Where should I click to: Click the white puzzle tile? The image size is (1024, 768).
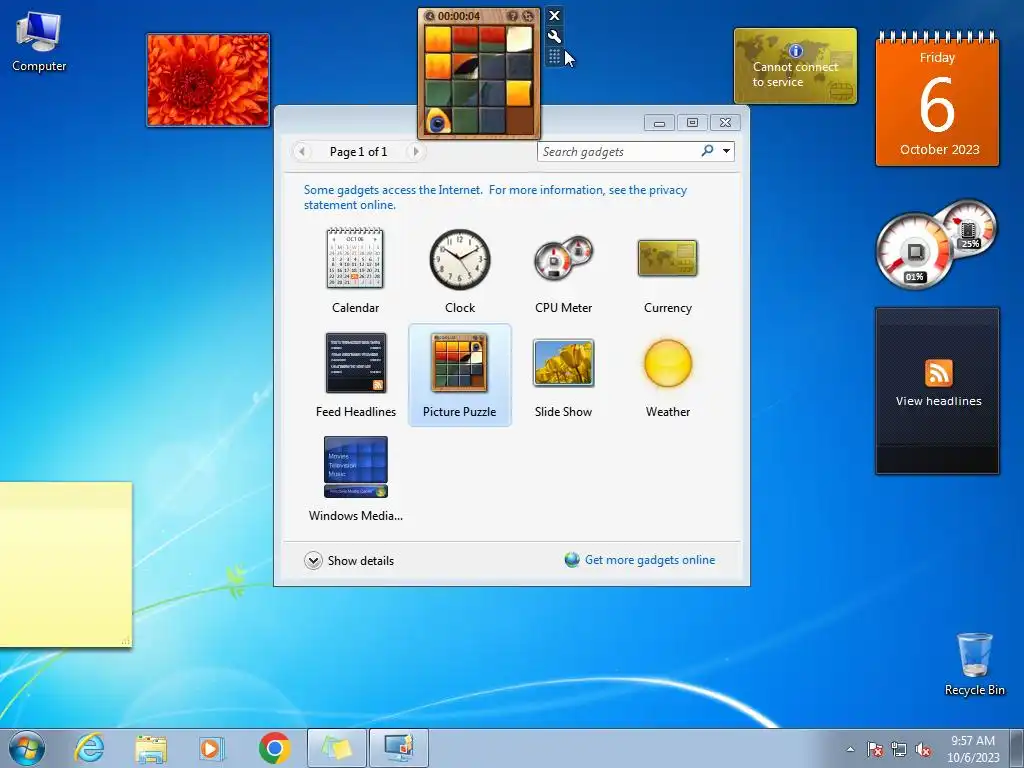519,39
